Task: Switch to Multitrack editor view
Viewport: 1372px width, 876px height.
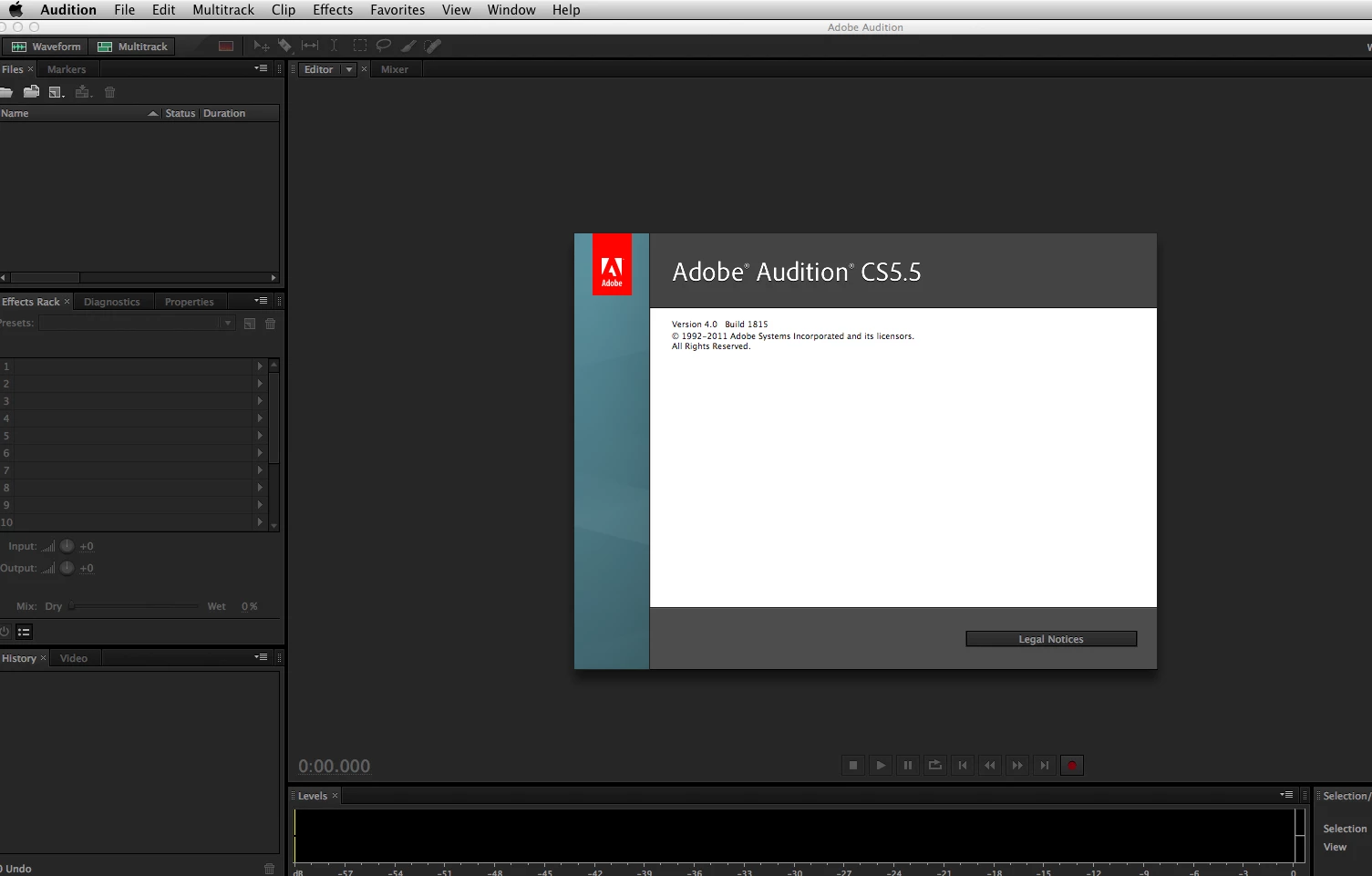Action: (132, 46)
